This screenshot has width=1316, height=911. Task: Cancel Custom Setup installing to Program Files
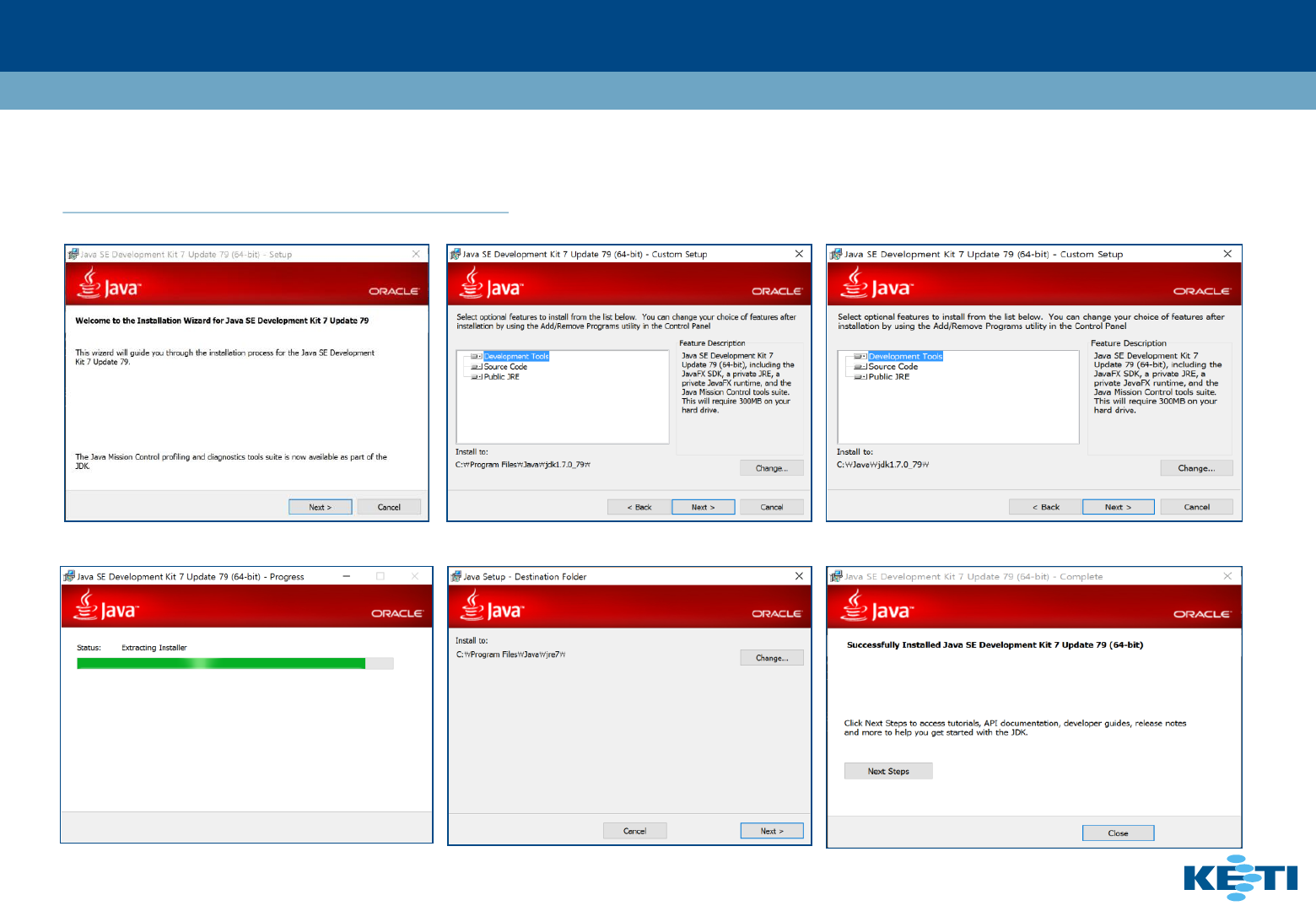pyautogui.click(x=772, y=507)
